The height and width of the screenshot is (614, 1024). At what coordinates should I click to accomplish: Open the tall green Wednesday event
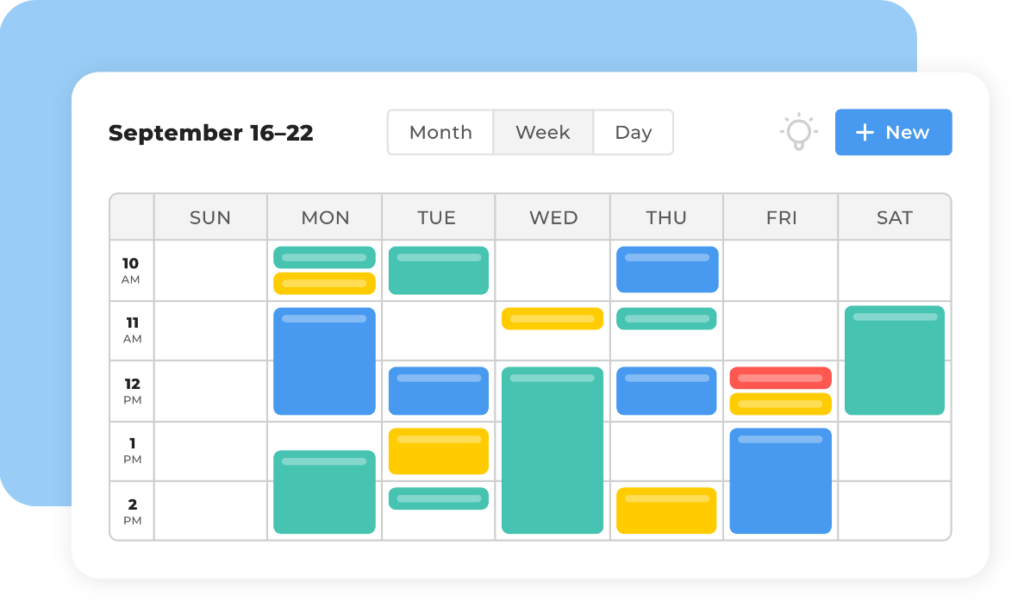click(552, 450)
